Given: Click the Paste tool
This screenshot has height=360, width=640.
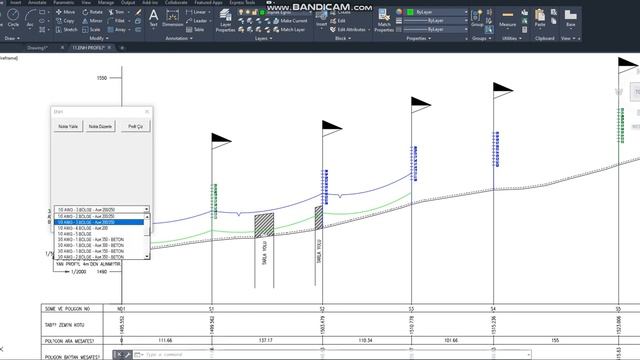Looking at the screenshot, I should coord(540,18).
